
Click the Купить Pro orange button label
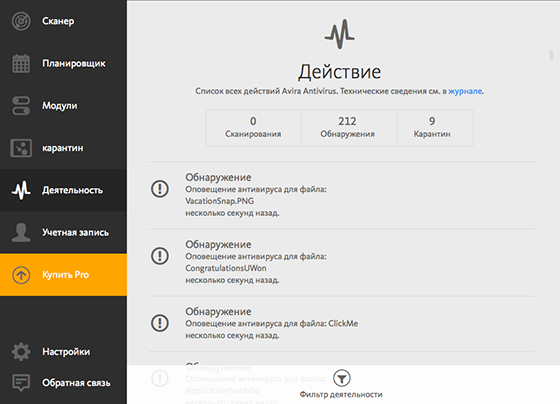click(65, 275)
